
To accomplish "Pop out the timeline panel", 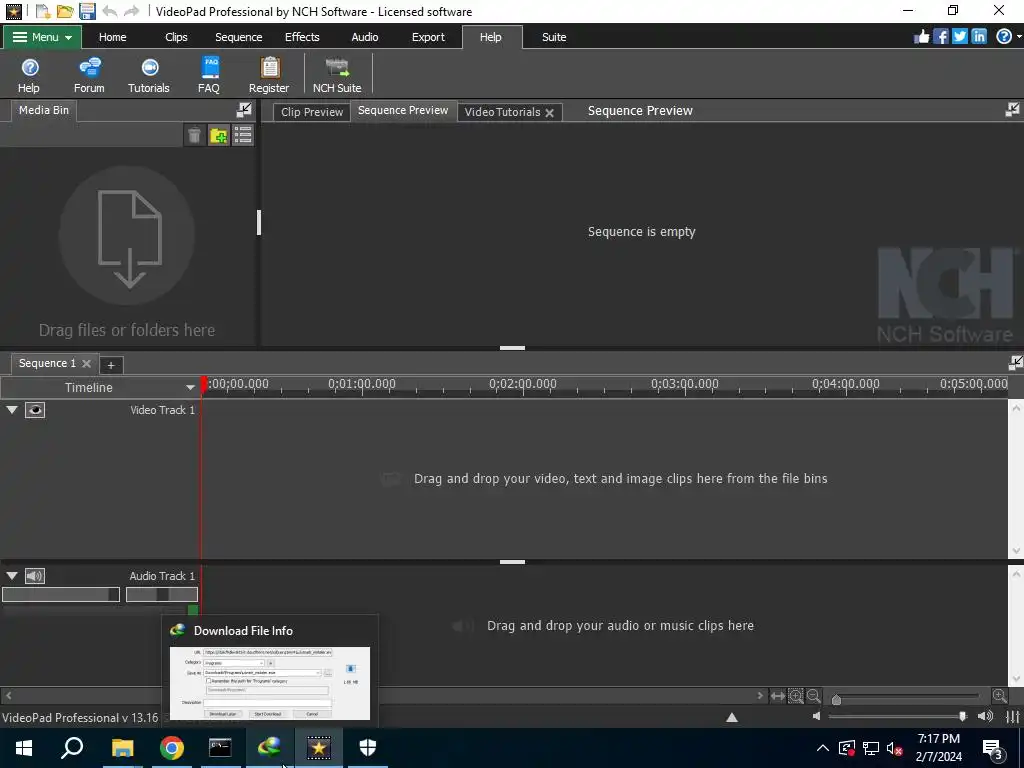I will pos(1016,362).
